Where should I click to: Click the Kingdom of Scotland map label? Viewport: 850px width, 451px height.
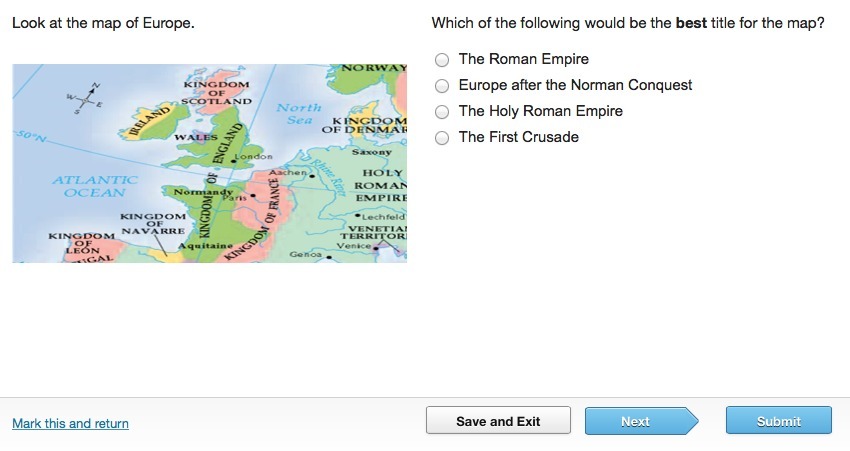coord(216,93)
